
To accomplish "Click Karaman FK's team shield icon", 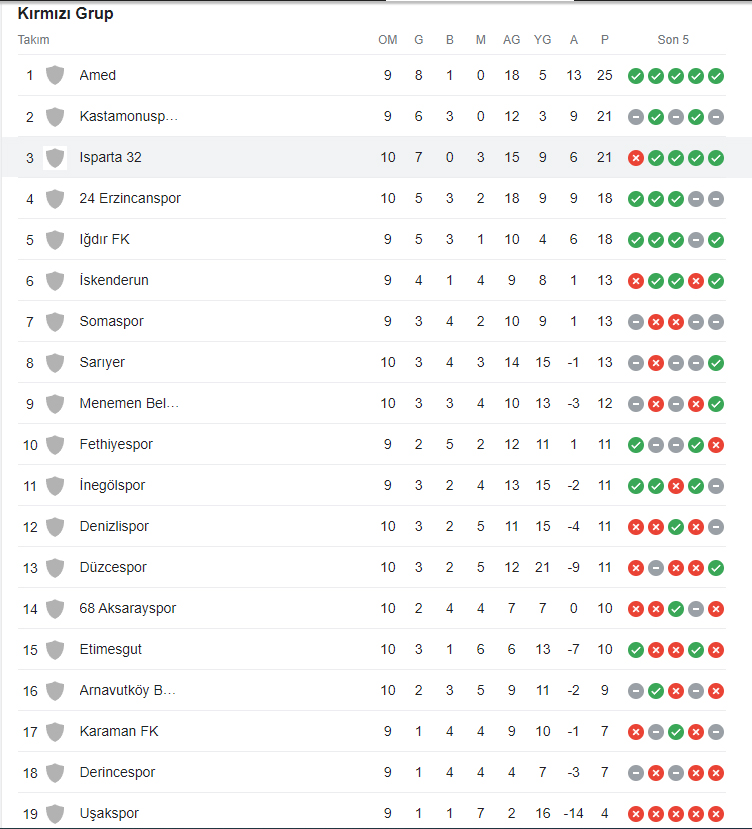I will tap(55, 732).
